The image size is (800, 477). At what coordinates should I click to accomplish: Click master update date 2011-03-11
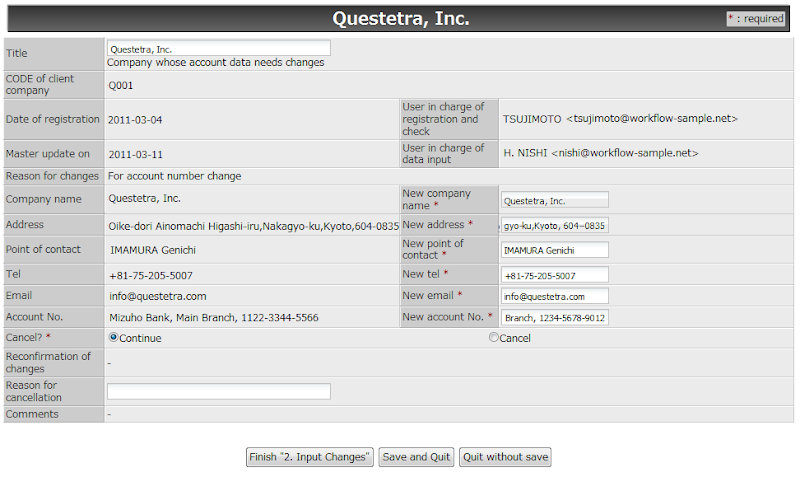[x=135, y=154]
